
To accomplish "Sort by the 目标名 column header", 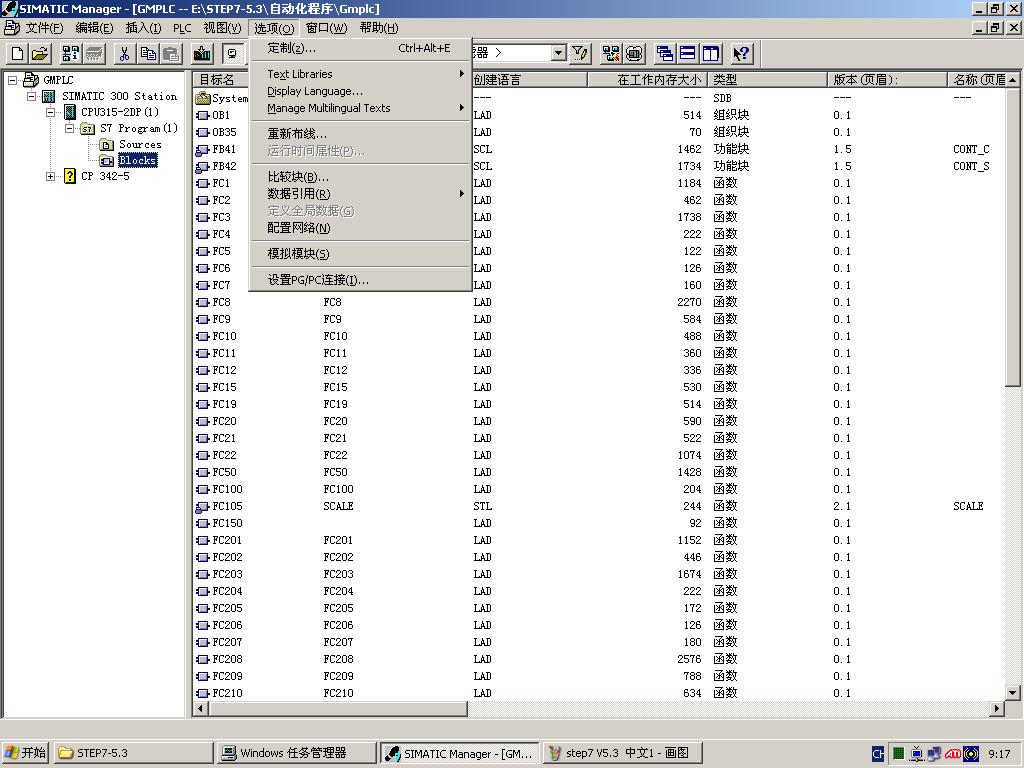I will [x=221, y=80].
